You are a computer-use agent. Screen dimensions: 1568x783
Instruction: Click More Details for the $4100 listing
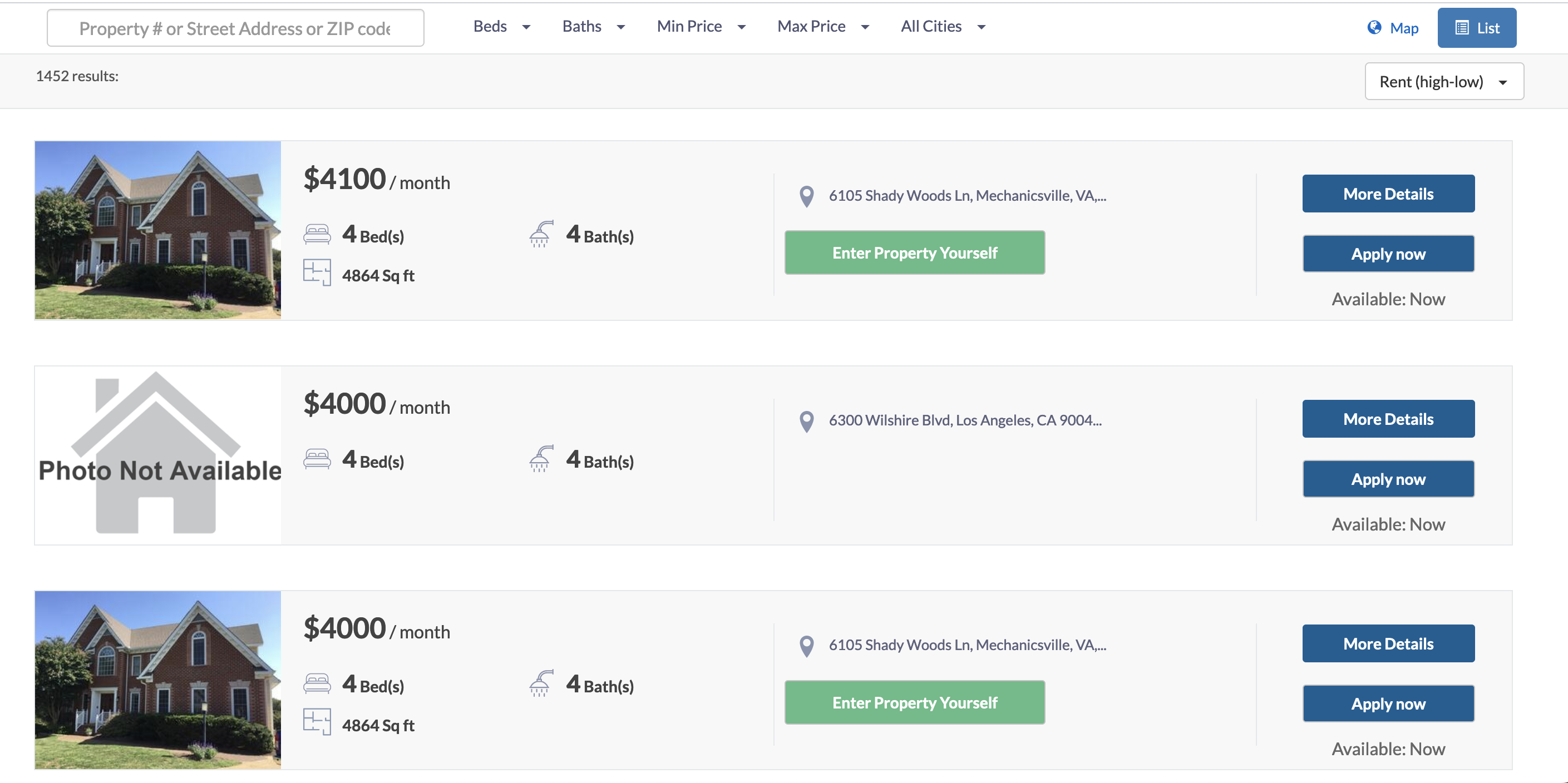[1388, 194]
